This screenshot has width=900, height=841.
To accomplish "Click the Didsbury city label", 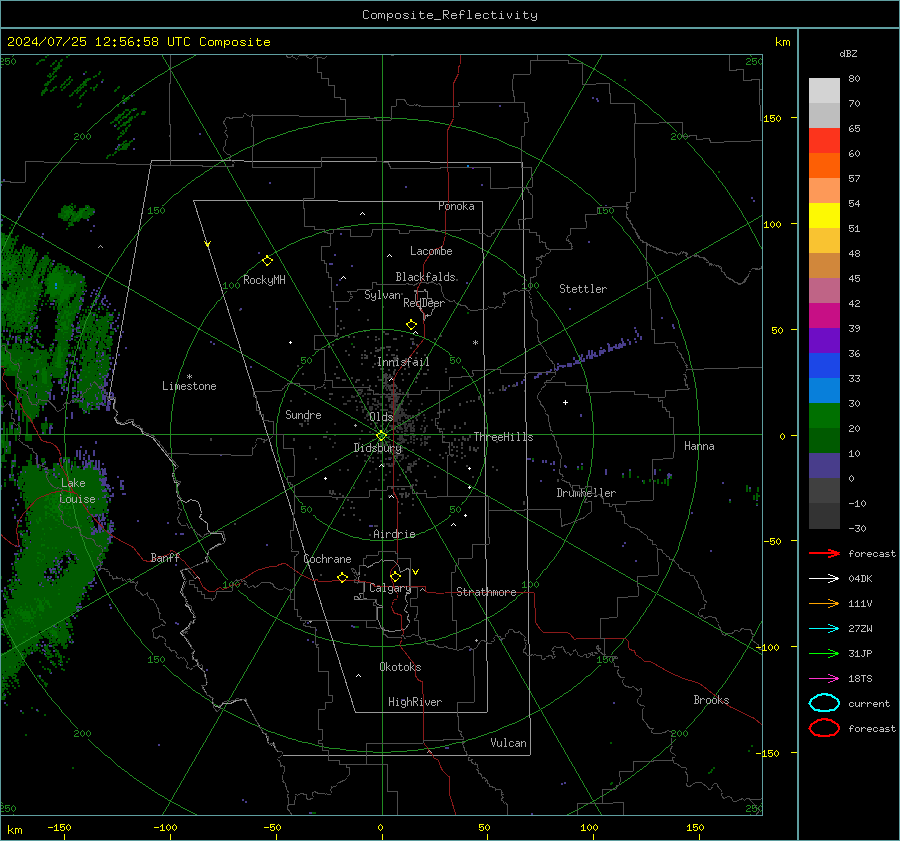I will (x=377, y=448).
